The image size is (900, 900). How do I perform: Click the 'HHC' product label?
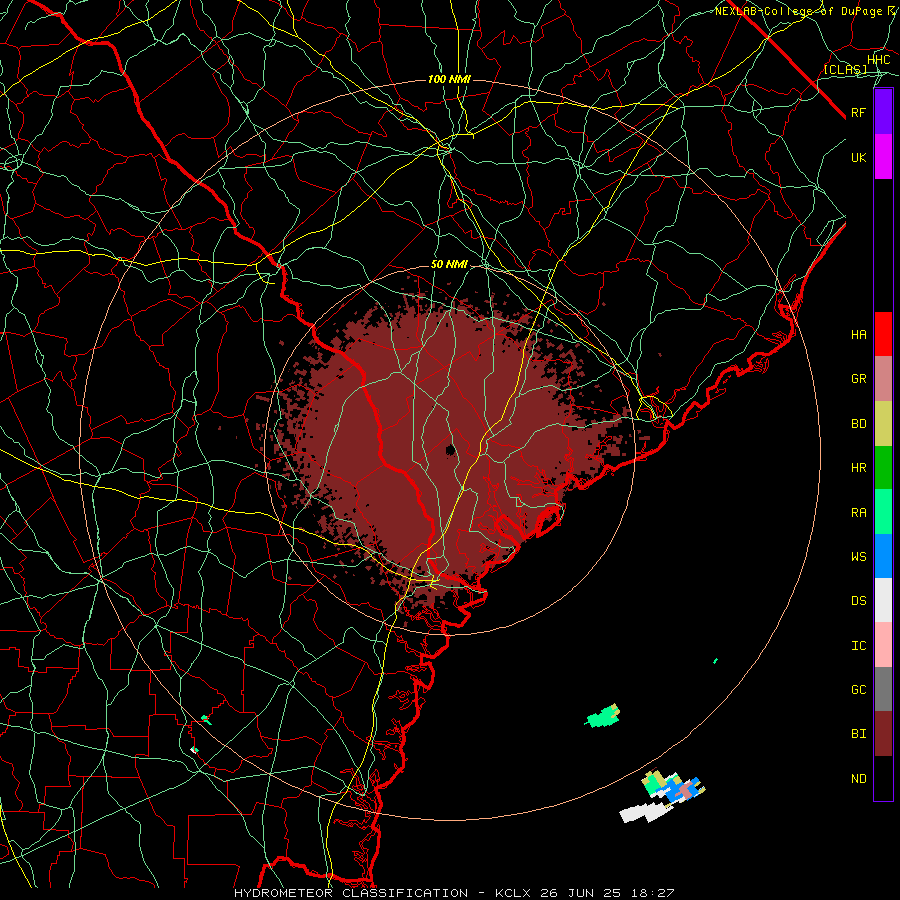click(x=878, y=59)
